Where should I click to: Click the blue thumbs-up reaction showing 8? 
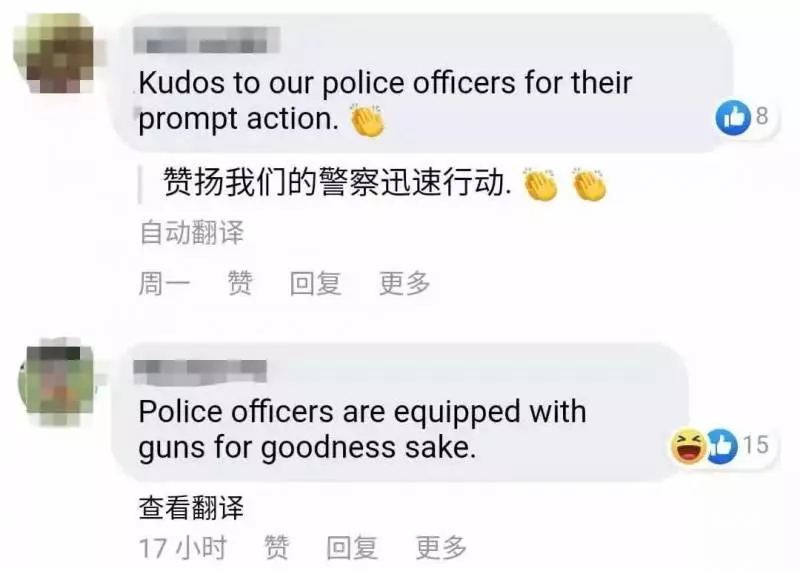[x=734, y=117]
